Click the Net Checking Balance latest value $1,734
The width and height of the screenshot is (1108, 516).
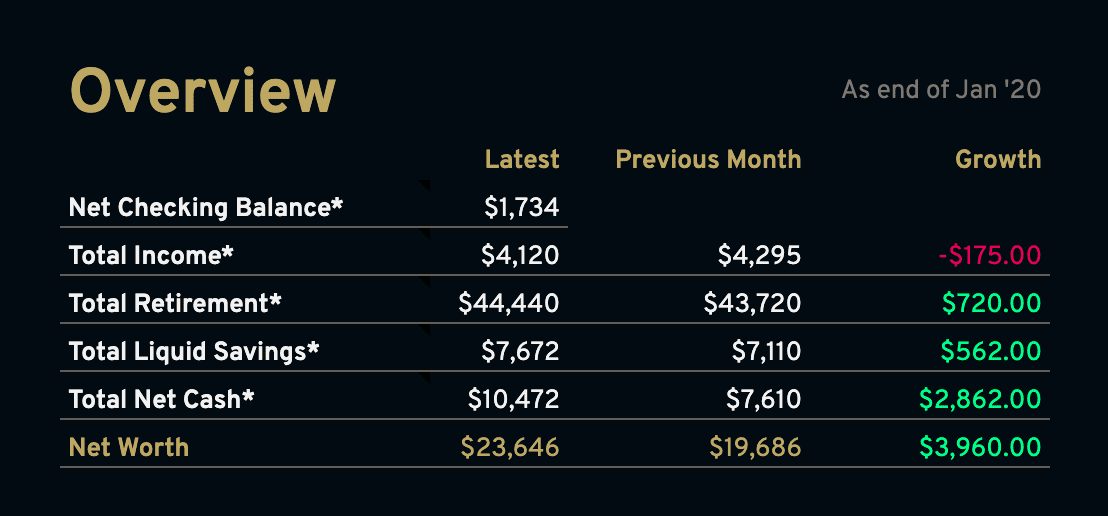tap(521, 208)
